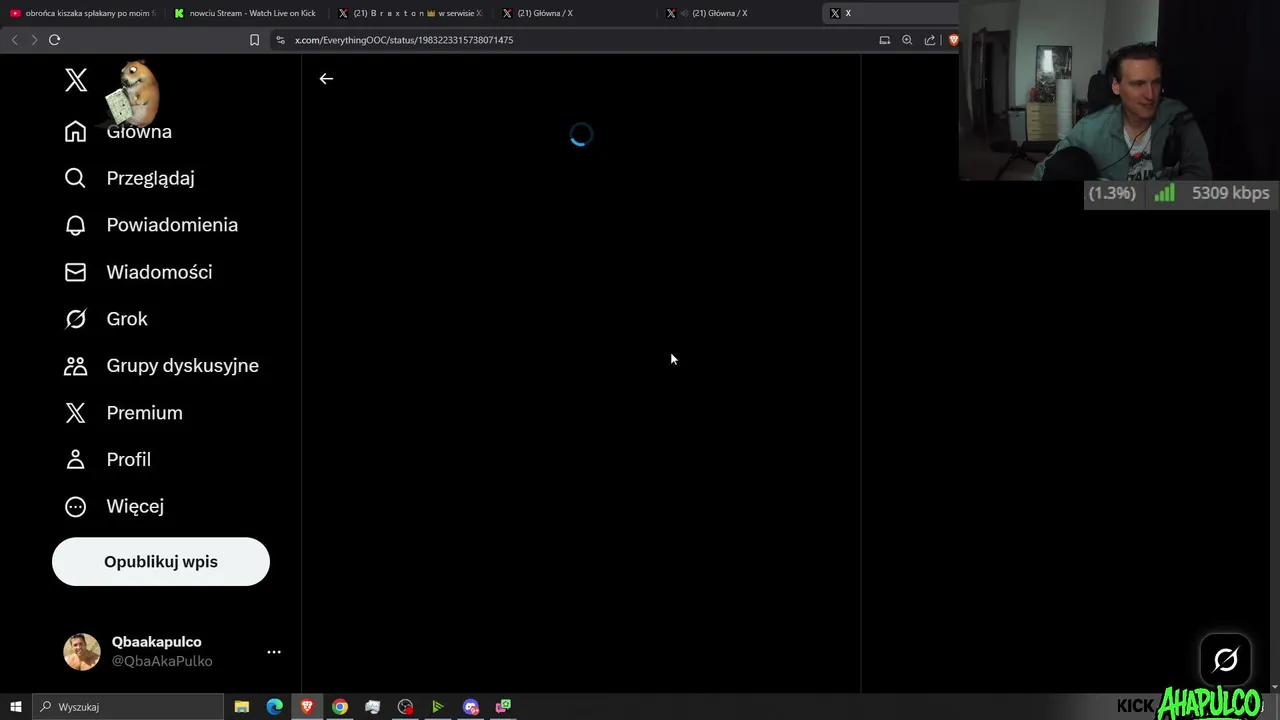The width and height of the screenshot is (1280, 720).
Task: Click the share icon in address bar
Action: tap(930, 40)
